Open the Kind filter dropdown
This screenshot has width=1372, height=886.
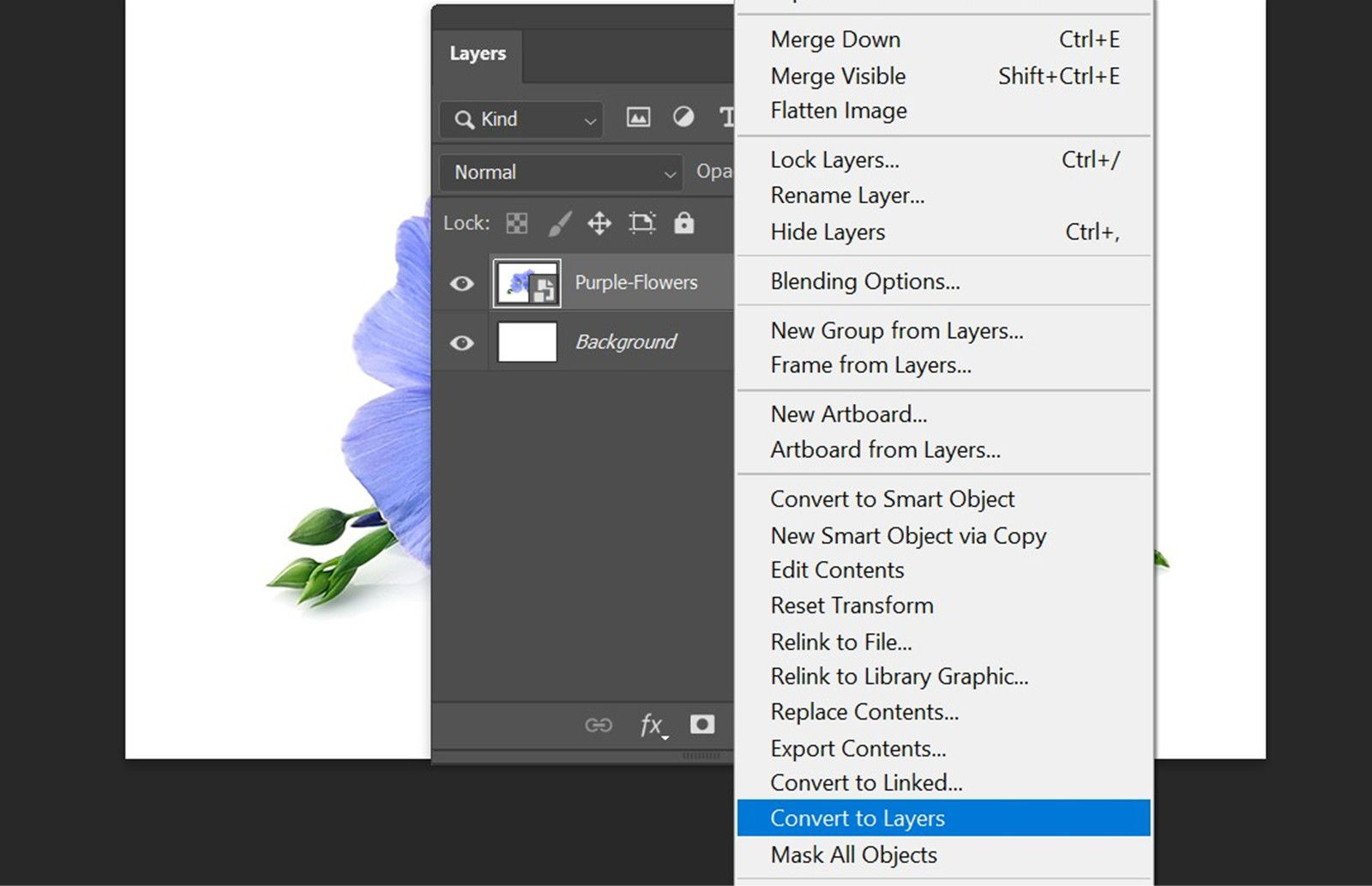click(521, 119)
